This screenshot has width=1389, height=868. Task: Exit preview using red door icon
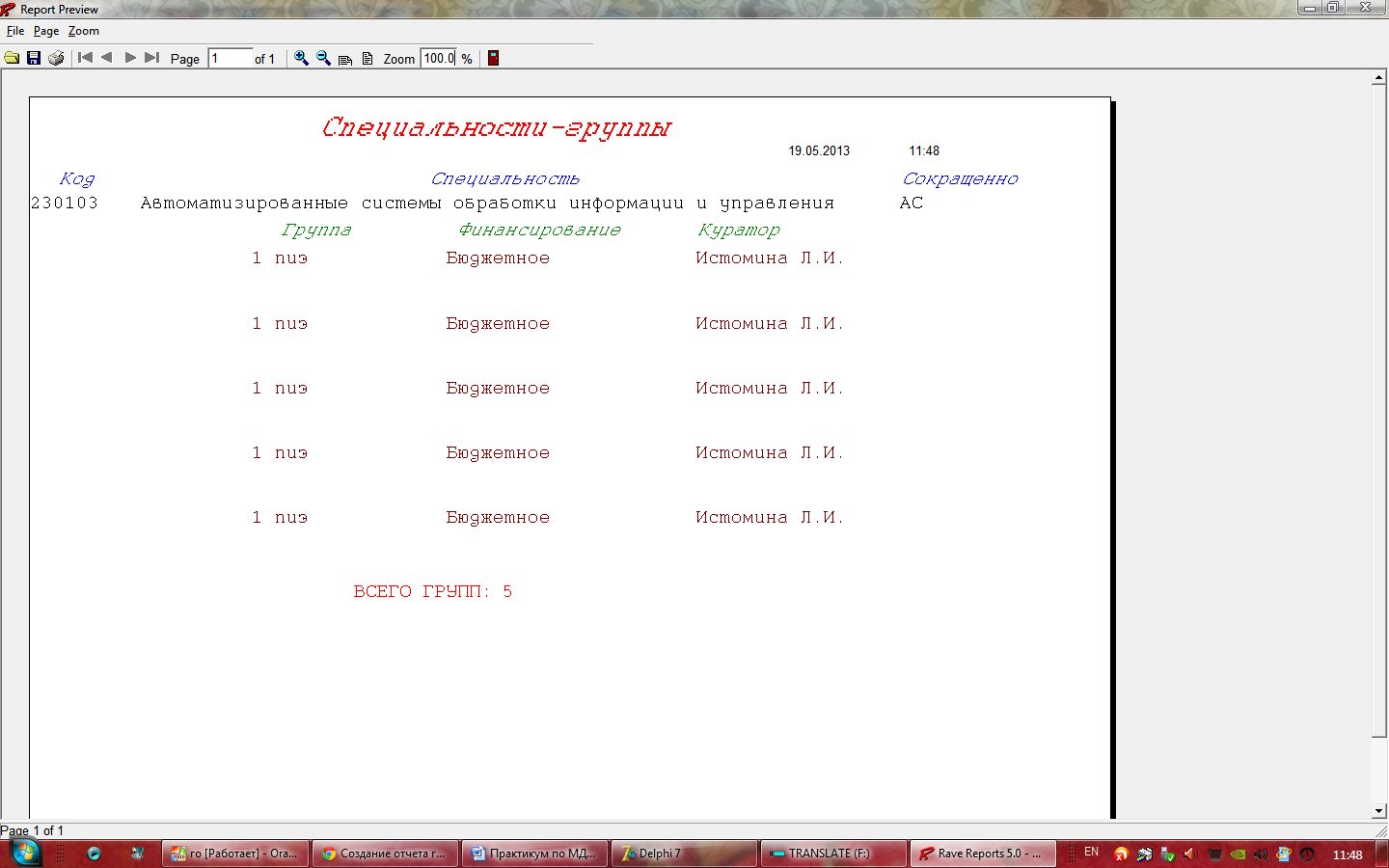tap(493, 58)
